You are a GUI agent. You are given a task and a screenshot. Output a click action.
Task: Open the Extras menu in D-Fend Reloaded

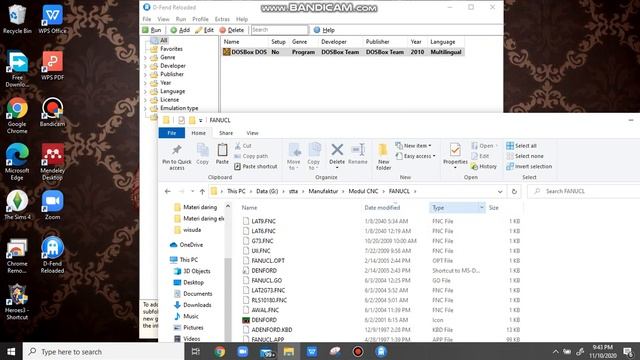222,19
